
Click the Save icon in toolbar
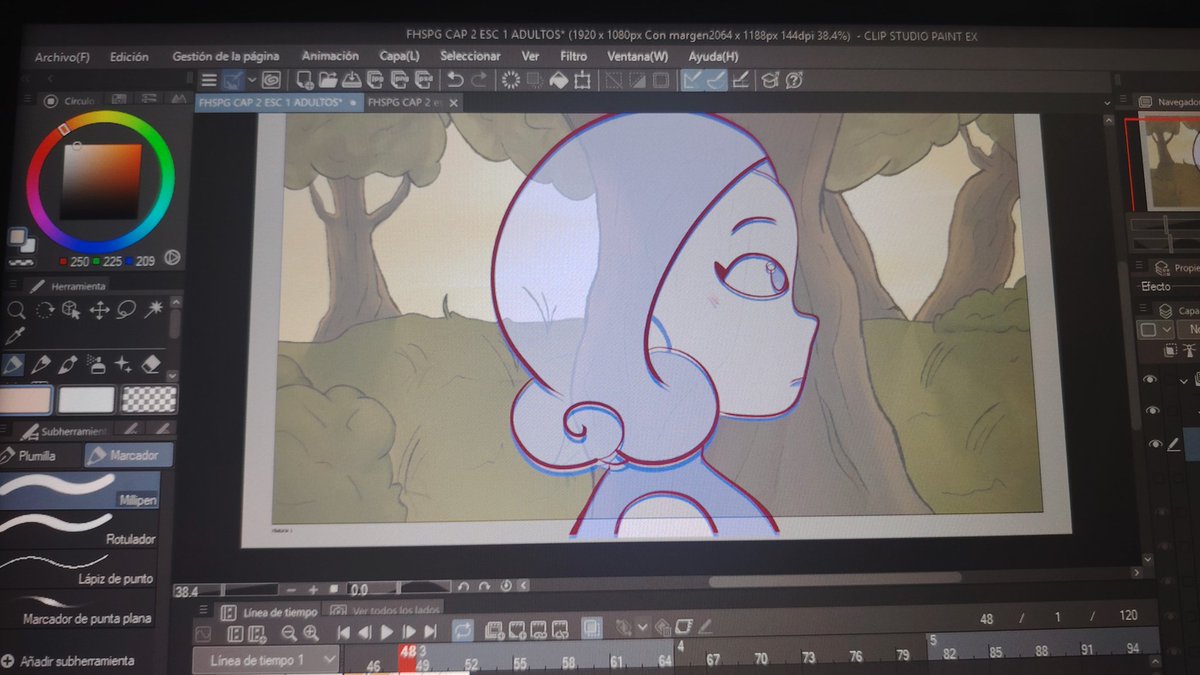coord(352,80)
